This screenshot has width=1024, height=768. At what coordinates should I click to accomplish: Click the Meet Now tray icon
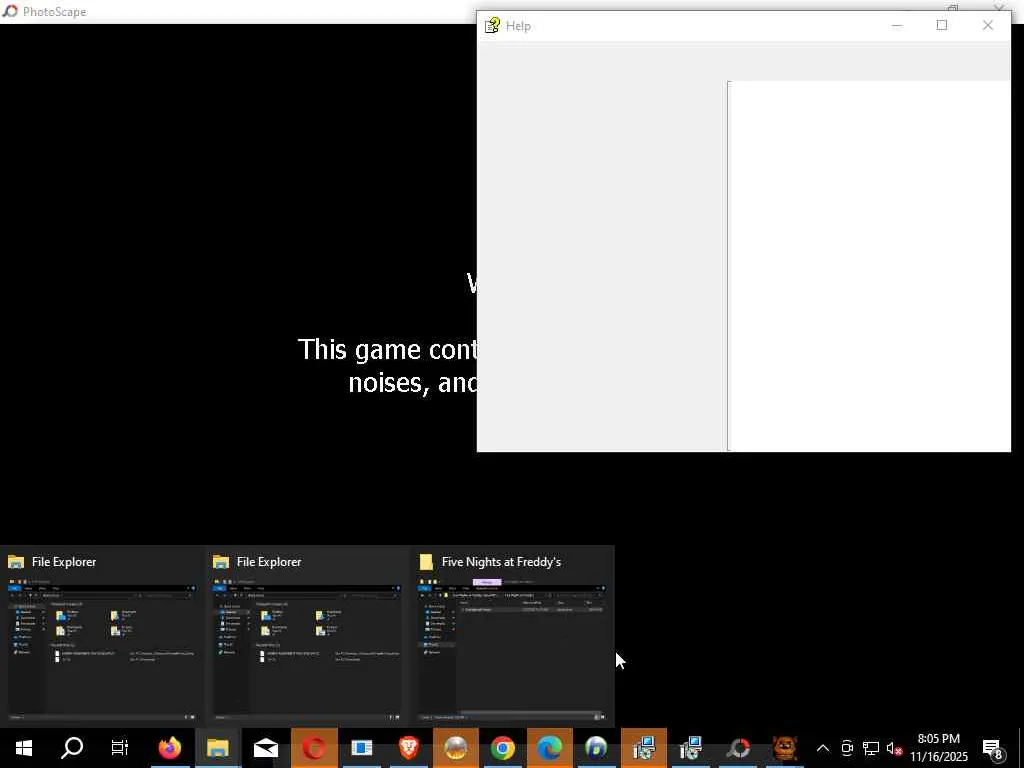tap(847, 748)
